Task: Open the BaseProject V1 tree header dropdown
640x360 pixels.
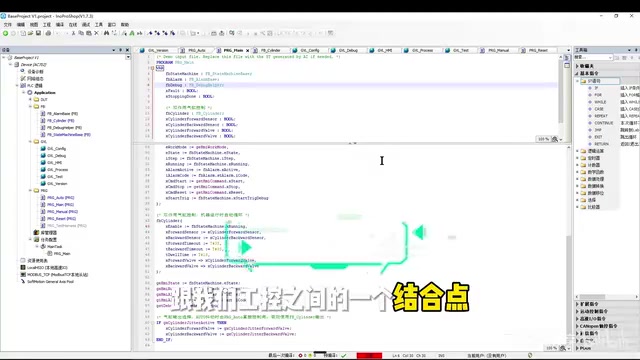Action: click(x=128, y=58)
